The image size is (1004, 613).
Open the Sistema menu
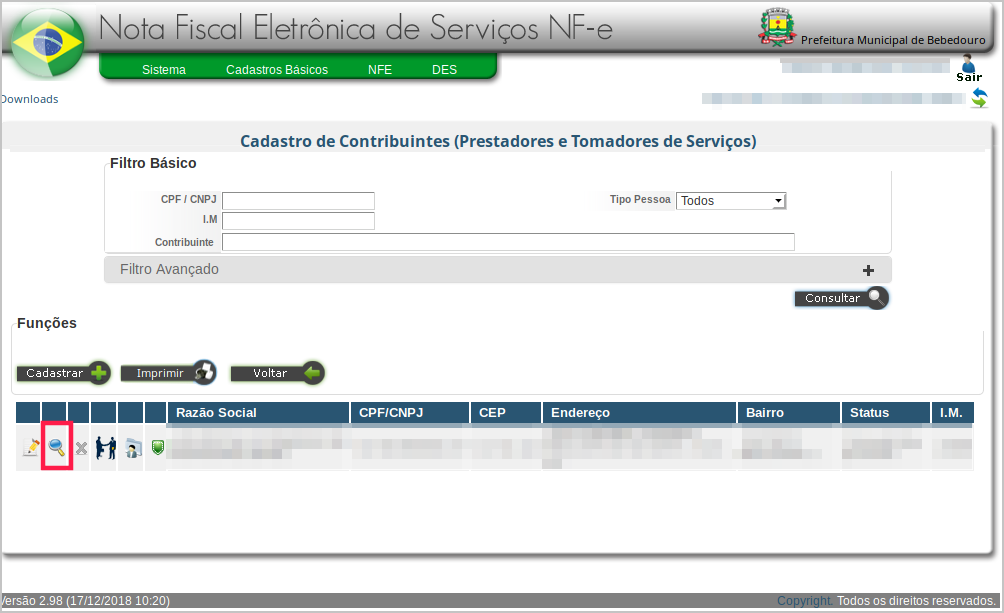164,69
